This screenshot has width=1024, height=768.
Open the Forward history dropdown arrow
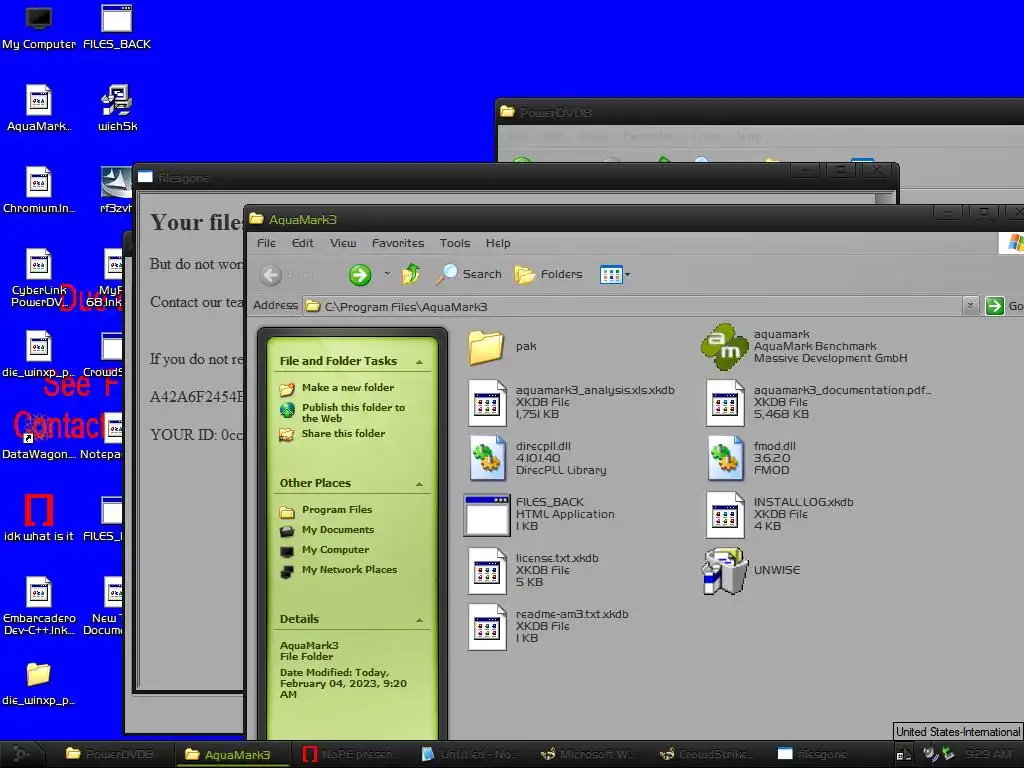387,274
